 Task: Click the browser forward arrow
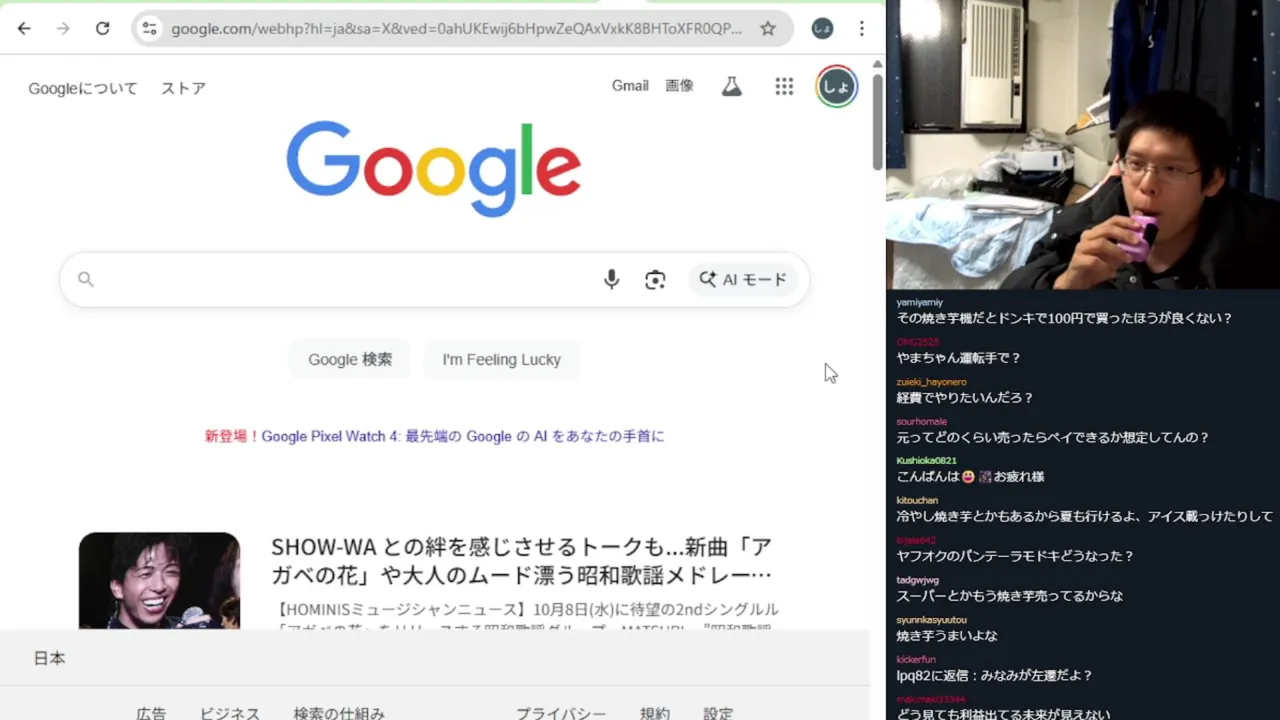tap(63, 28)
